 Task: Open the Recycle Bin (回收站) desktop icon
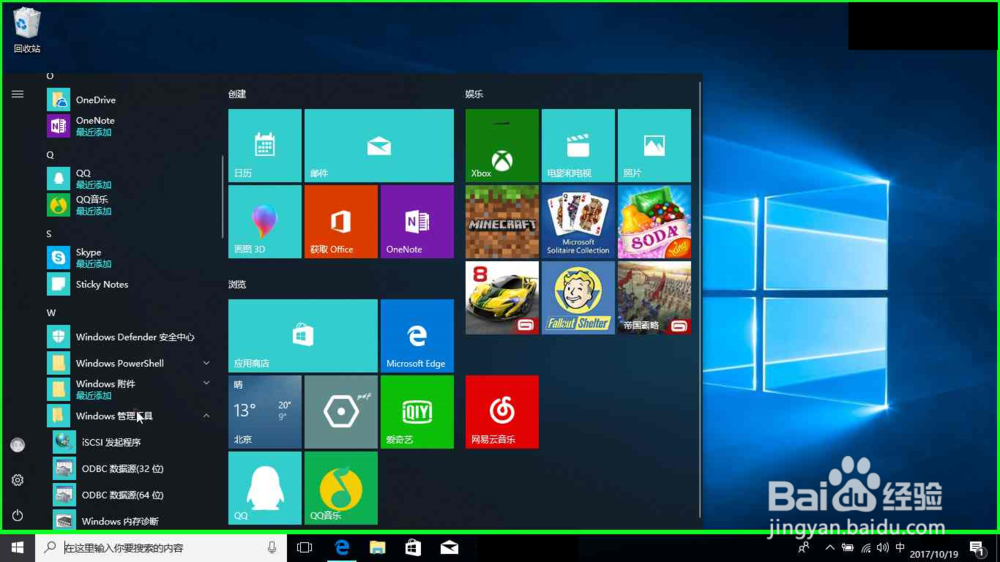coord(27,30)
